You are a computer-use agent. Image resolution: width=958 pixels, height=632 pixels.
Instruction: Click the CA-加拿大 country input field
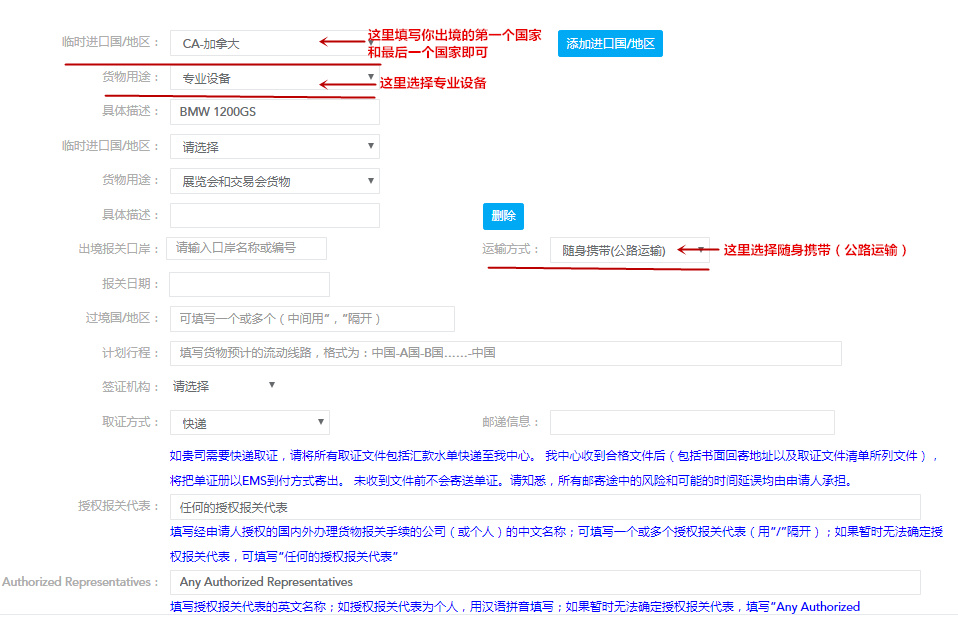(x=275, y=42)
